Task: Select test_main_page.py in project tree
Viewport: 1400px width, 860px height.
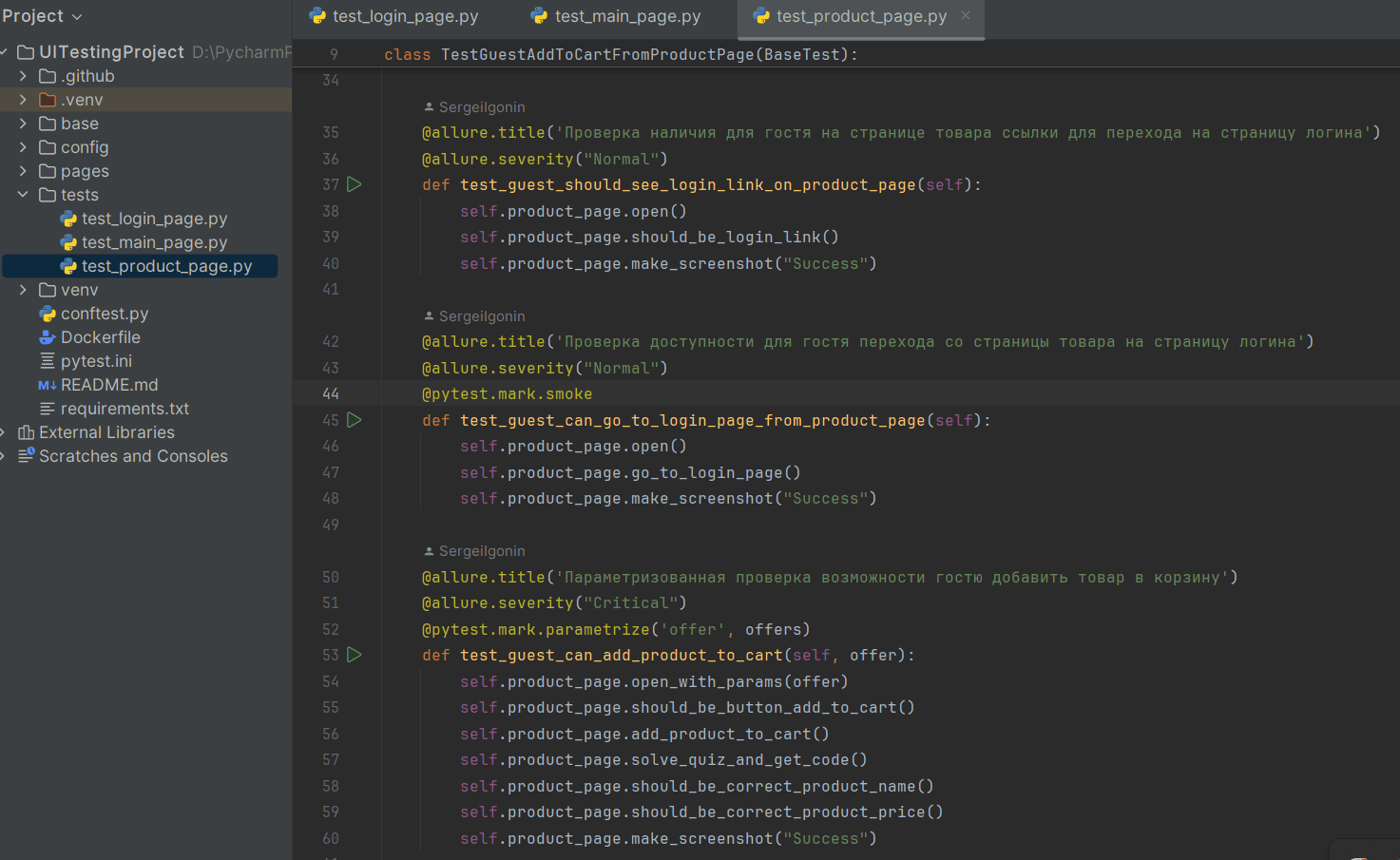Action: tap(154, 242)
